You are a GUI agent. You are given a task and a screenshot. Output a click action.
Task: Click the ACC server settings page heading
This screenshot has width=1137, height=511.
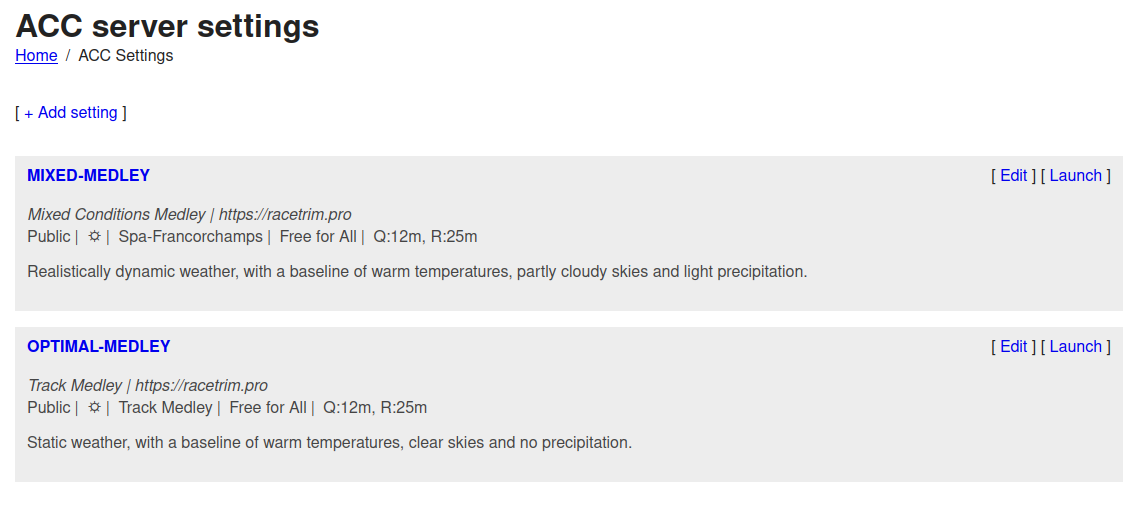(x=168, y=26)
